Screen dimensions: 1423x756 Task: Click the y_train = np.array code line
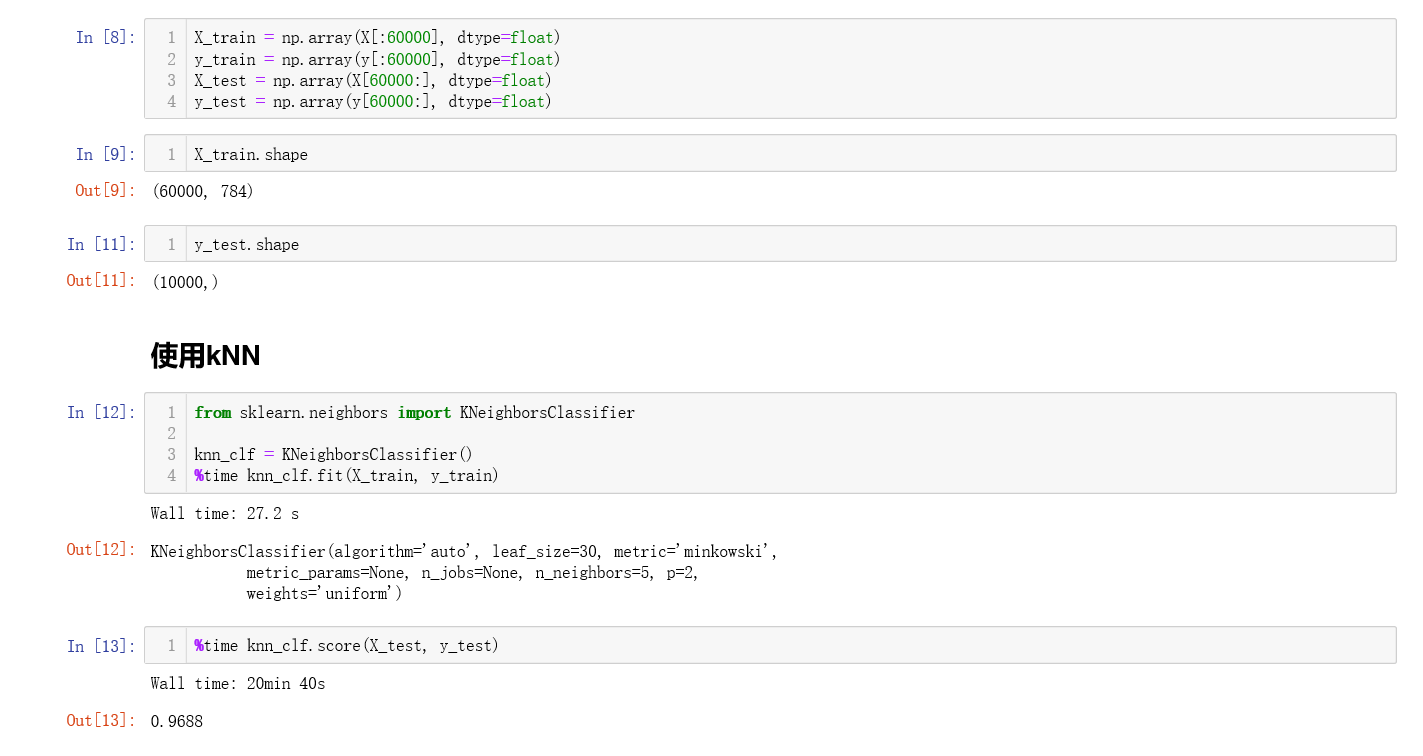(377, 60)
